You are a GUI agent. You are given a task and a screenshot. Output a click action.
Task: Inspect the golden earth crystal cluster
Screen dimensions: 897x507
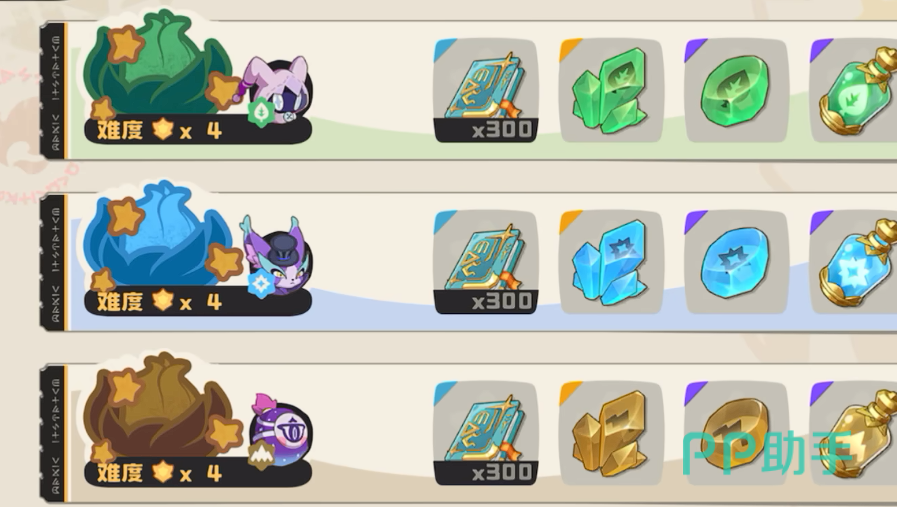pos(610,433)
